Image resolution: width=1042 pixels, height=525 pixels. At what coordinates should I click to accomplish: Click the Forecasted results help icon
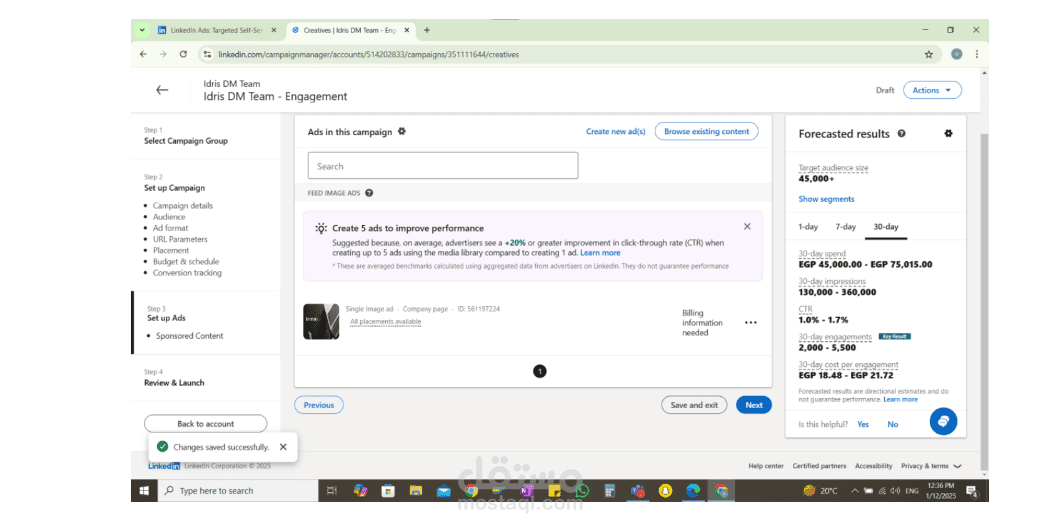click(x=902, y=134)
